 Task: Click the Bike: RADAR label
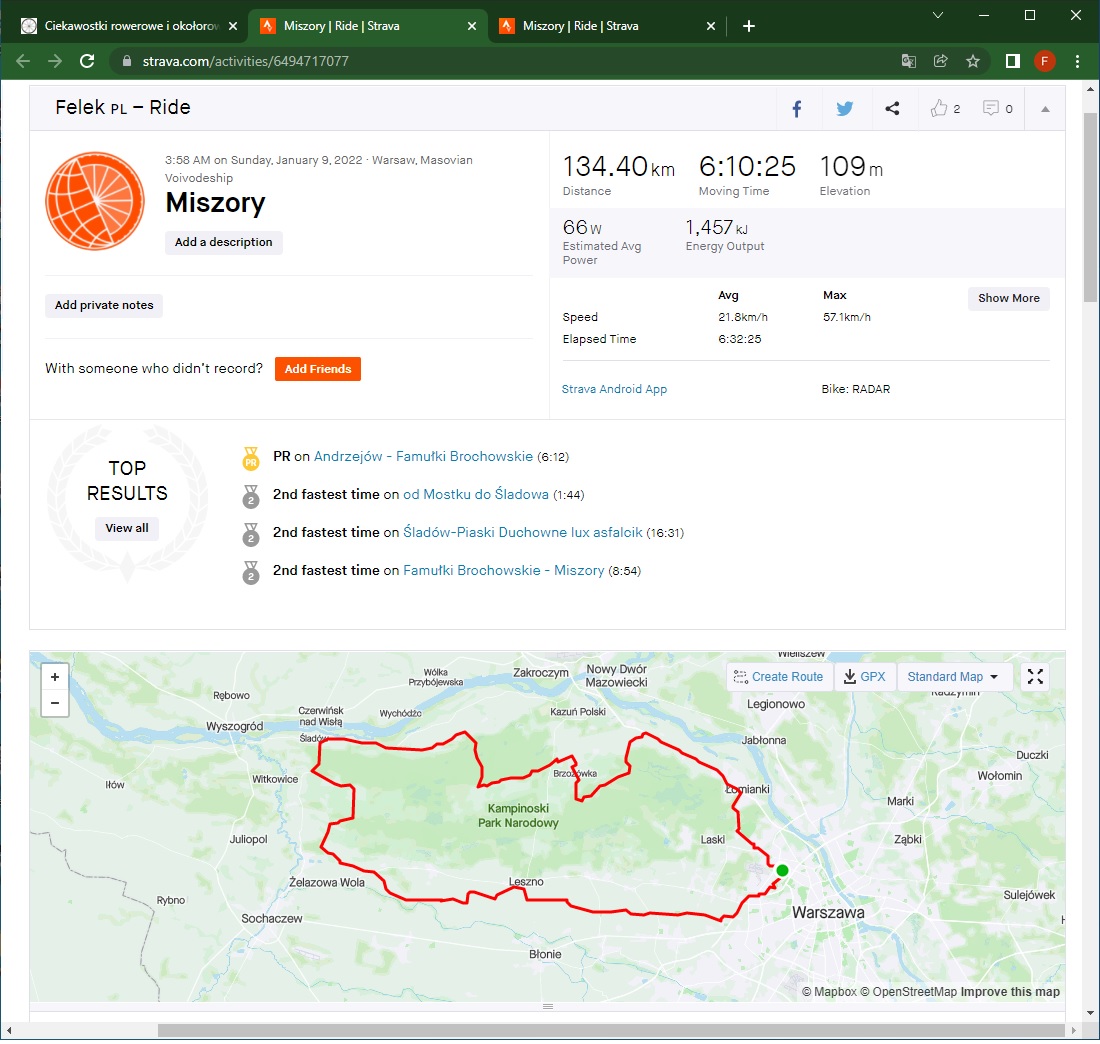click(x=856, y=389)
